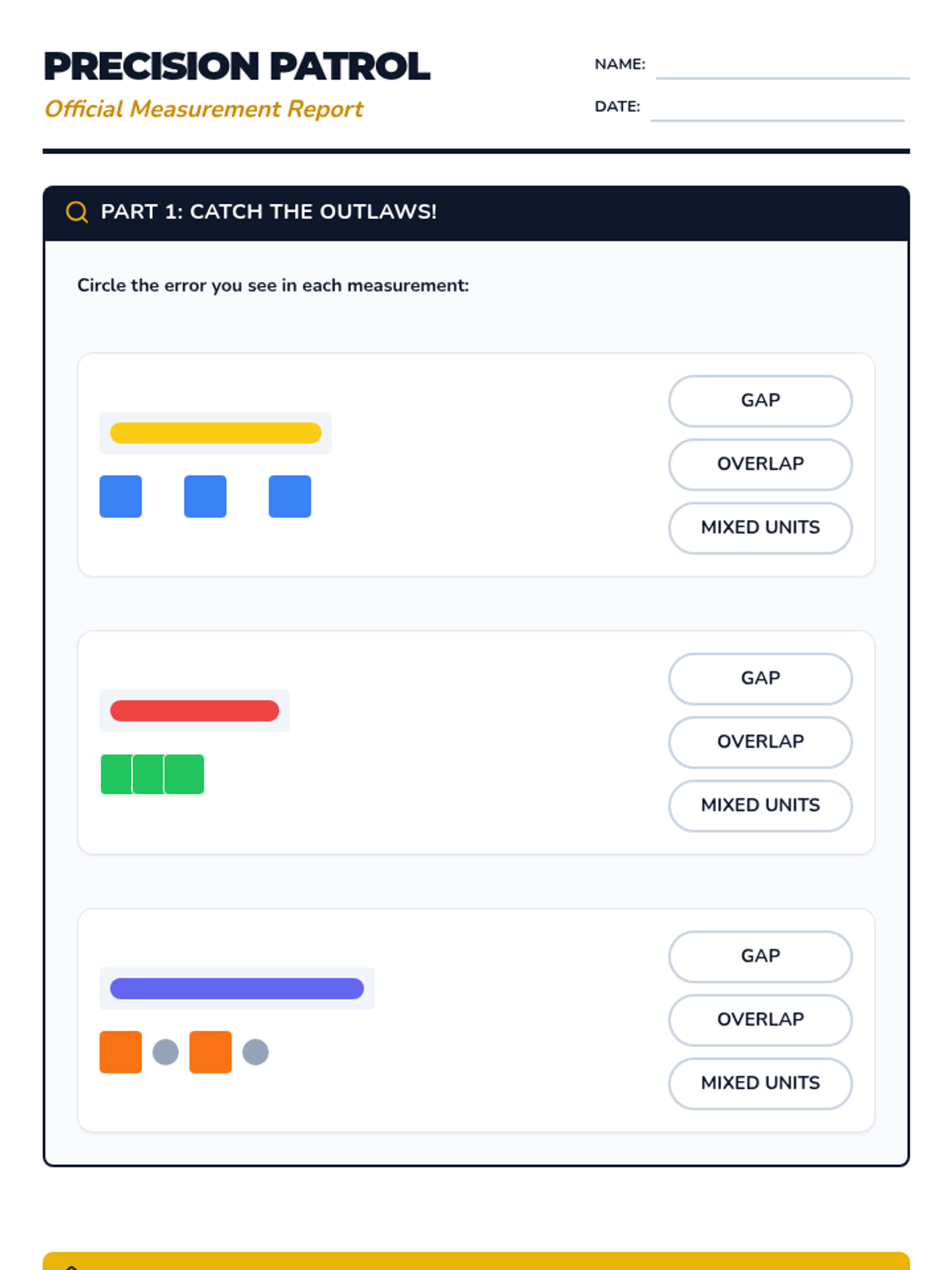Choose OVERLAP for the red bar measurement

(760, 742)
